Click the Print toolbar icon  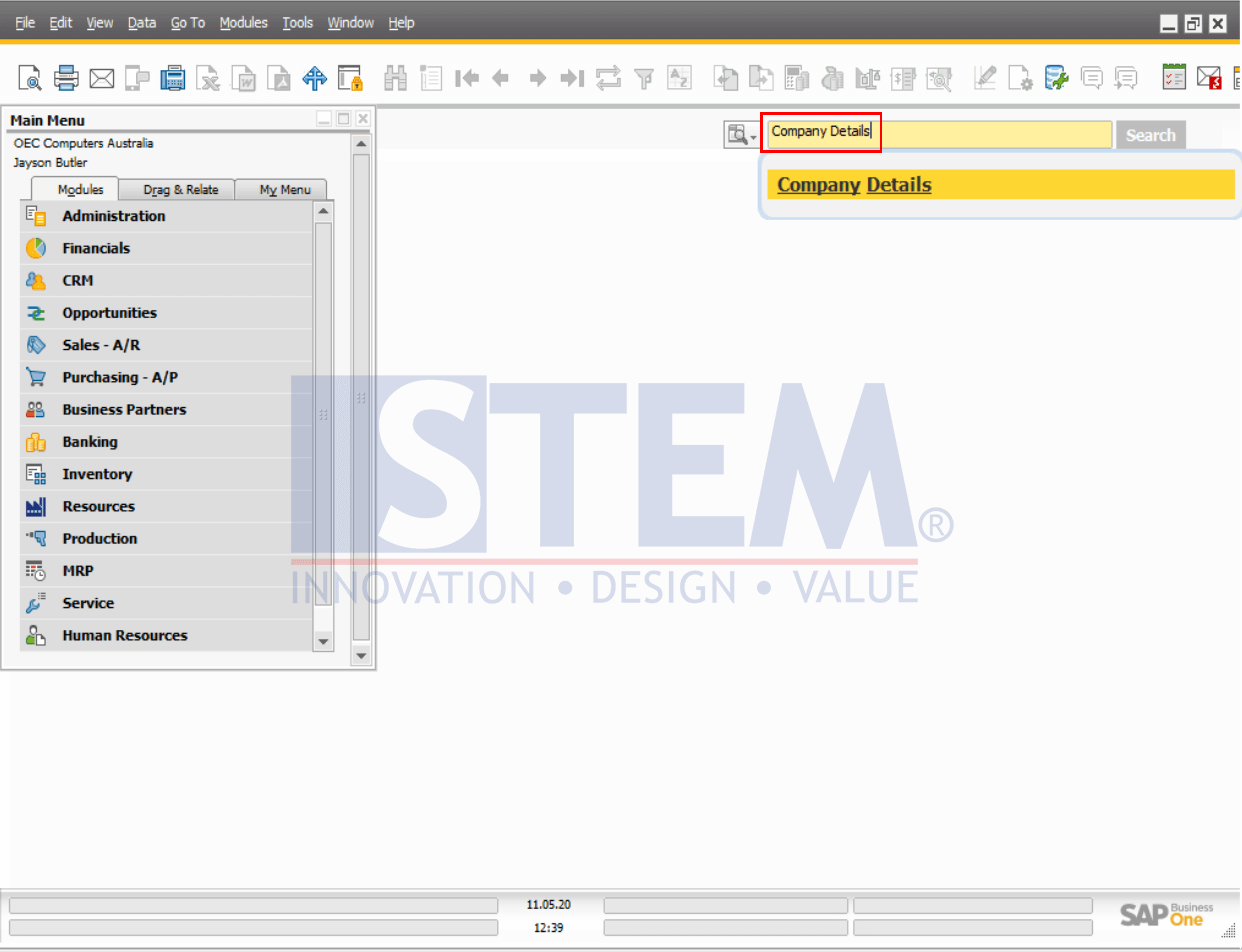pos(66,78)
